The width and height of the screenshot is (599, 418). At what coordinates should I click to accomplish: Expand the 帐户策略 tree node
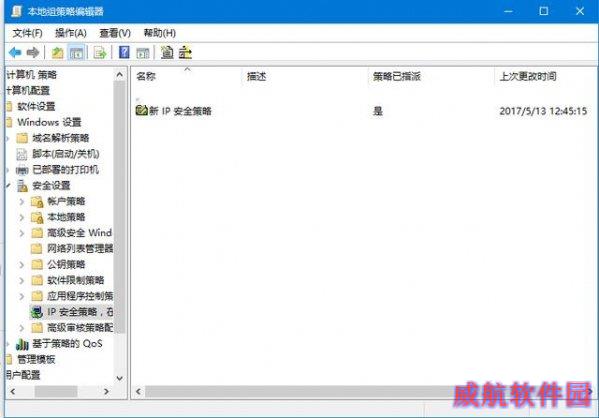coord(22,201)
